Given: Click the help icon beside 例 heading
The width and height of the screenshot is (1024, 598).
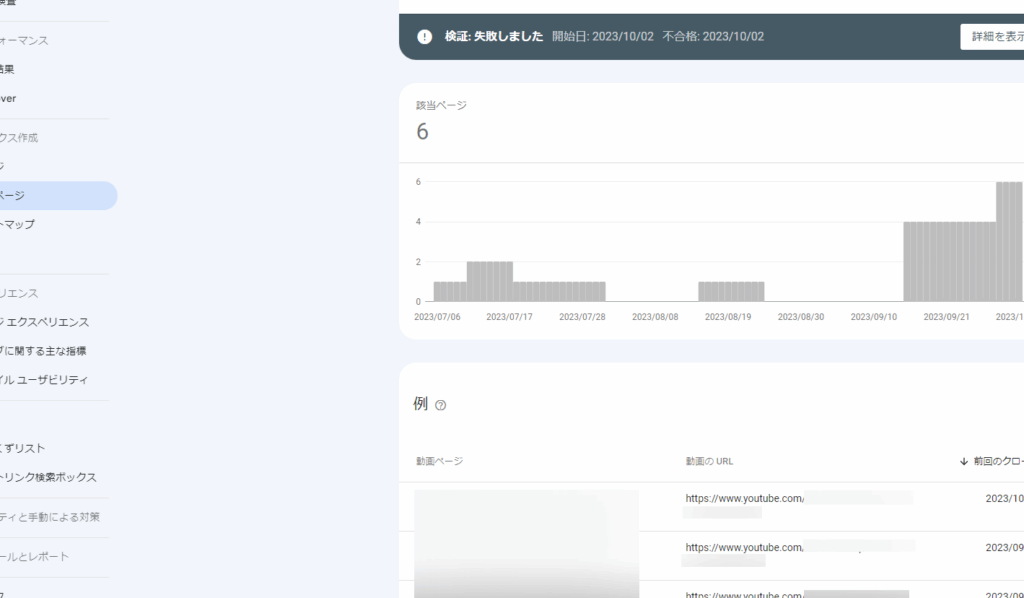Looking at the screenshot, I should pyautogui.click(x=440, y=405).
